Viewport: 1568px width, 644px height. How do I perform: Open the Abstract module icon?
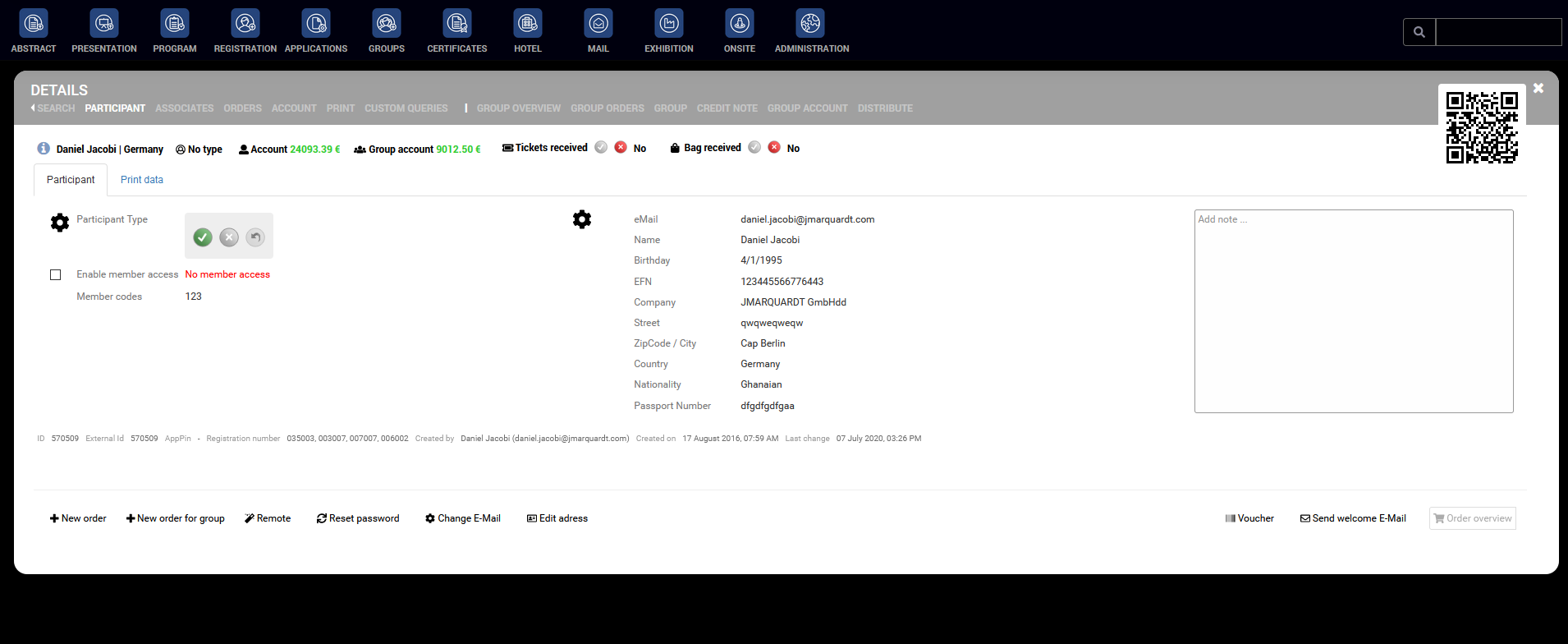point(34,24)
